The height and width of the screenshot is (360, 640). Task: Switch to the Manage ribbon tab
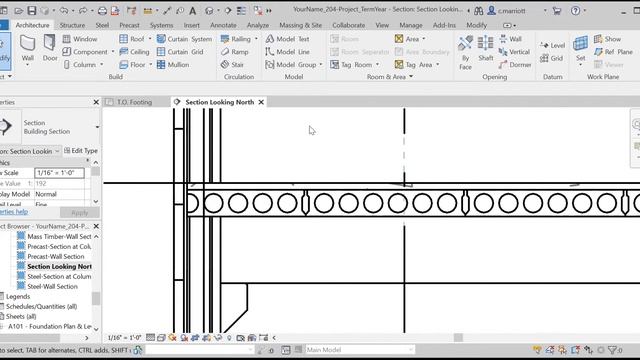pyautogui.click(x=411, y=25)
